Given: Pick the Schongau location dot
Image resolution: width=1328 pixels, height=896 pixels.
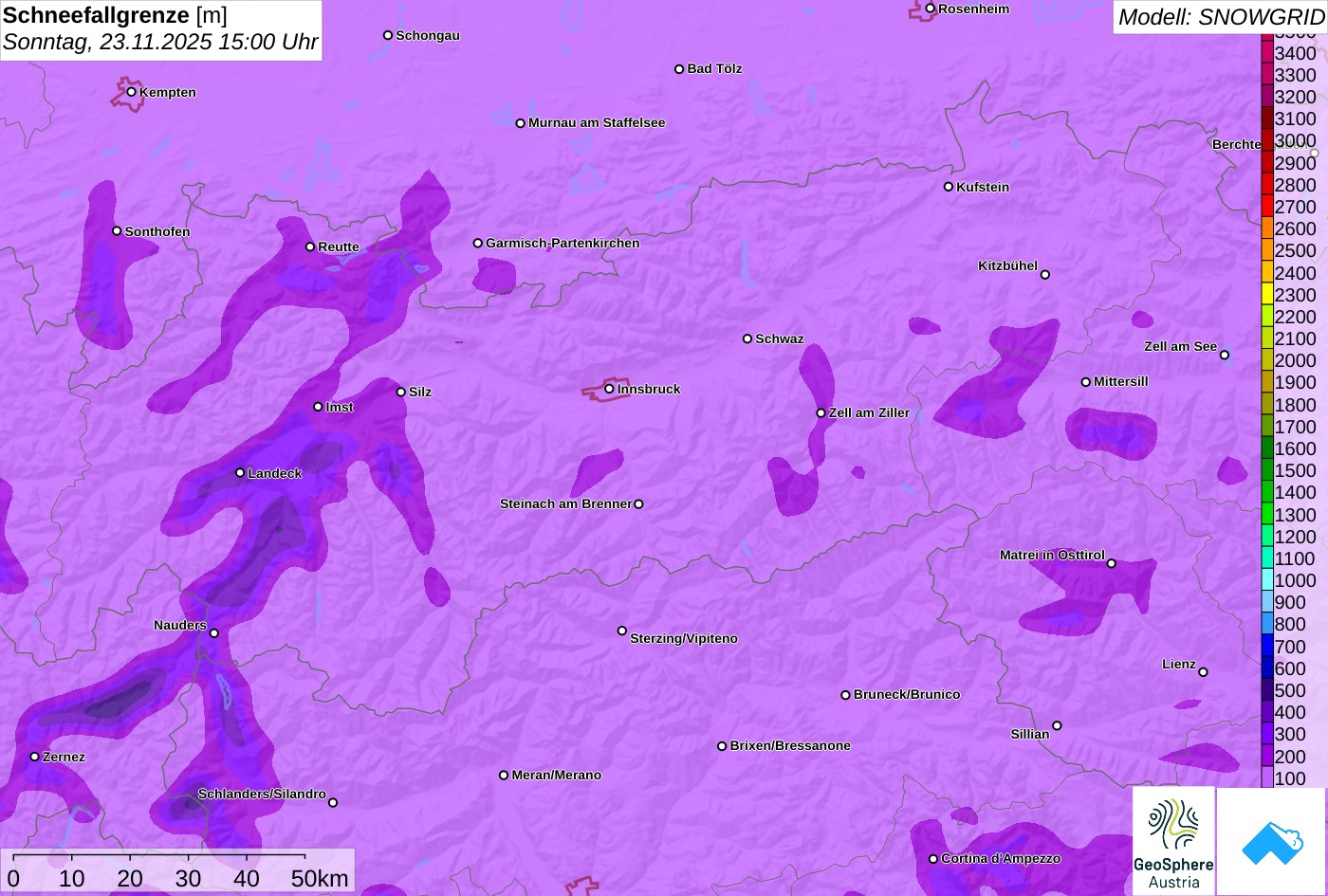Looking at the screenshot, I should point(388,35).
